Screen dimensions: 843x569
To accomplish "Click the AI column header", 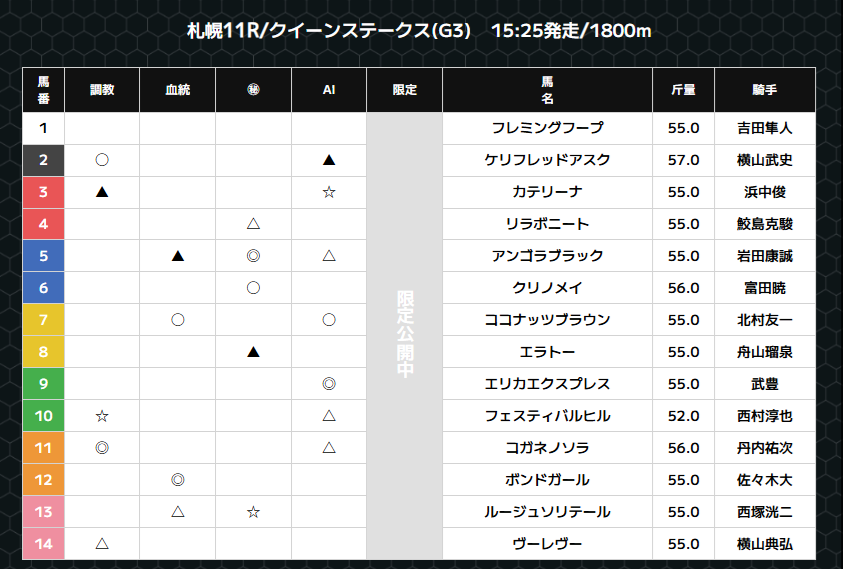I will pyautogui.click(x=329, y=90).
